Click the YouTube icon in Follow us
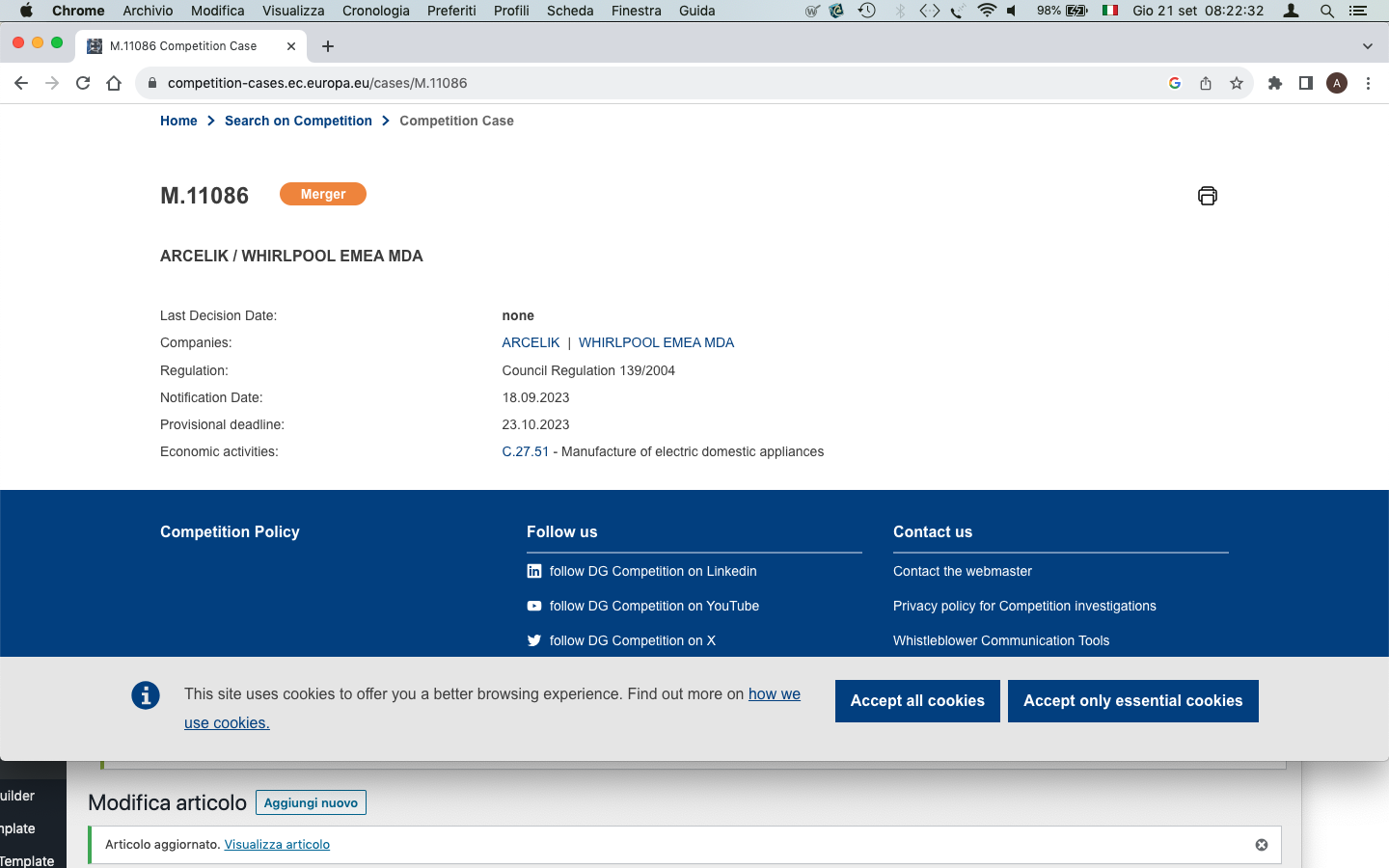The image size is (1389, 868). 534,606
